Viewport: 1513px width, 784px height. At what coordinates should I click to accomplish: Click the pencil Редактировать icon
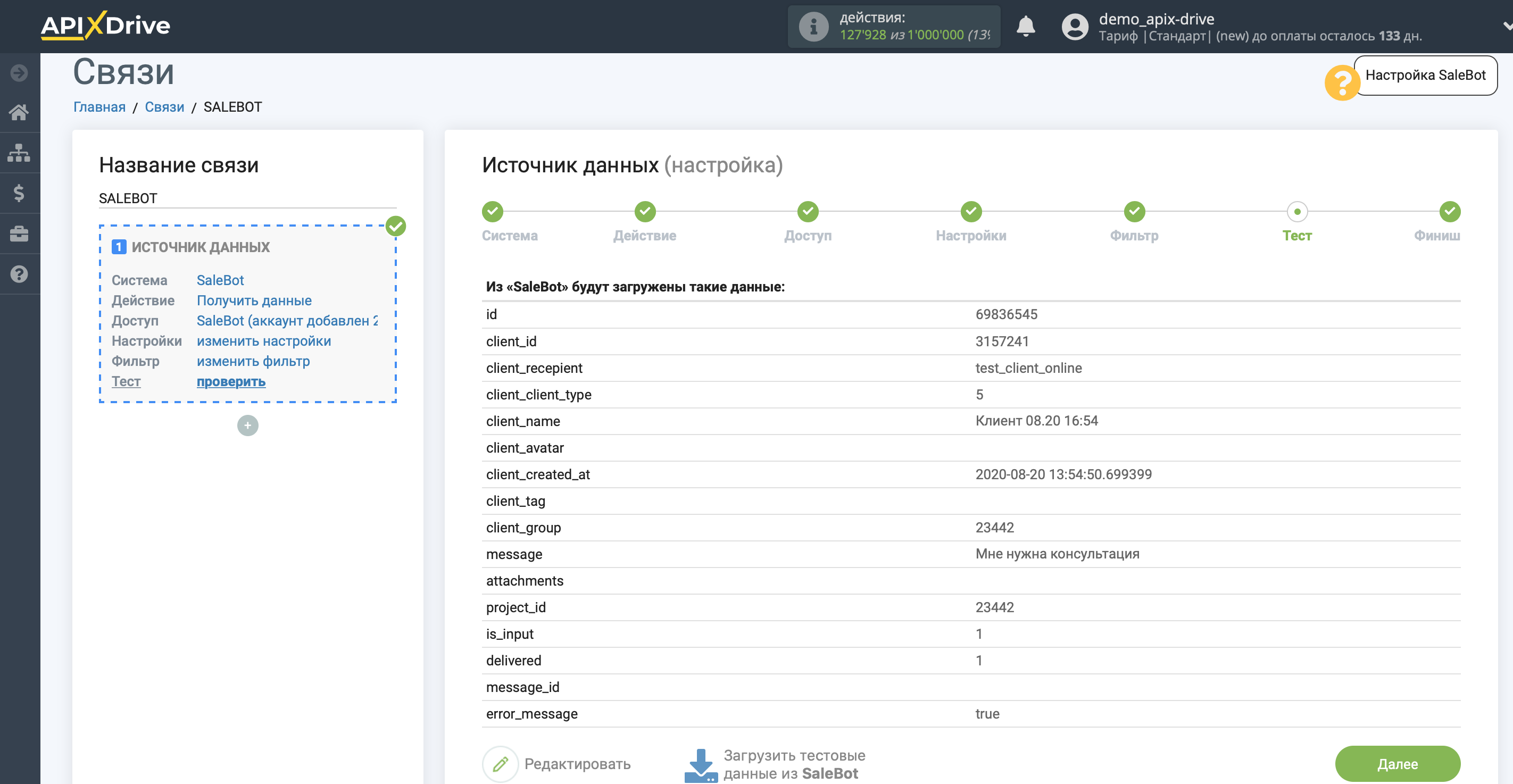(x=501, y=763)
